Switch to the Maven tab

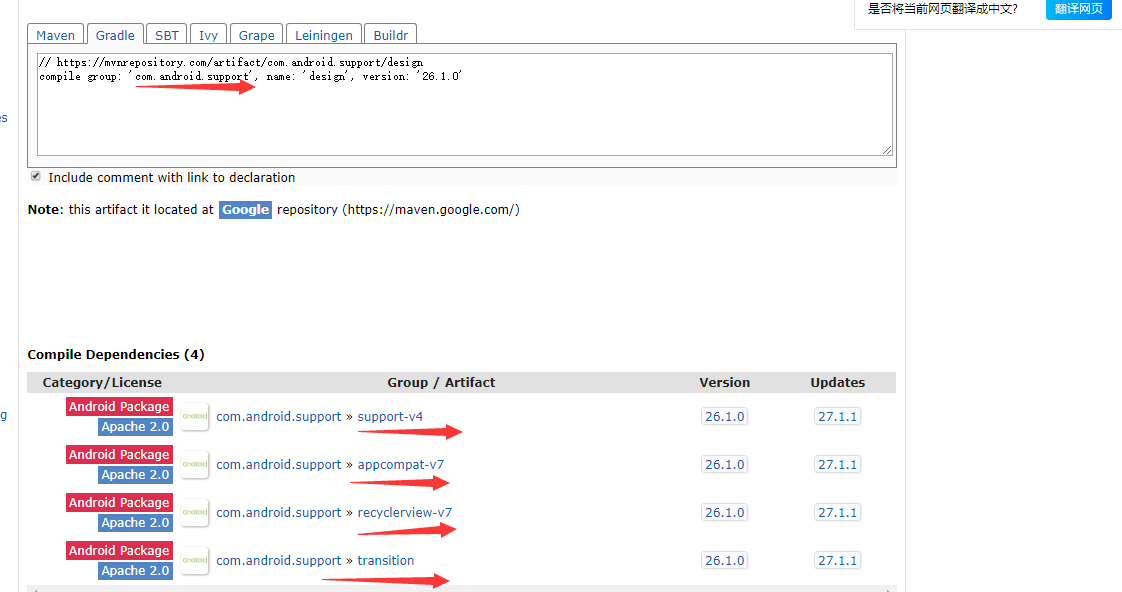point(56,35)
